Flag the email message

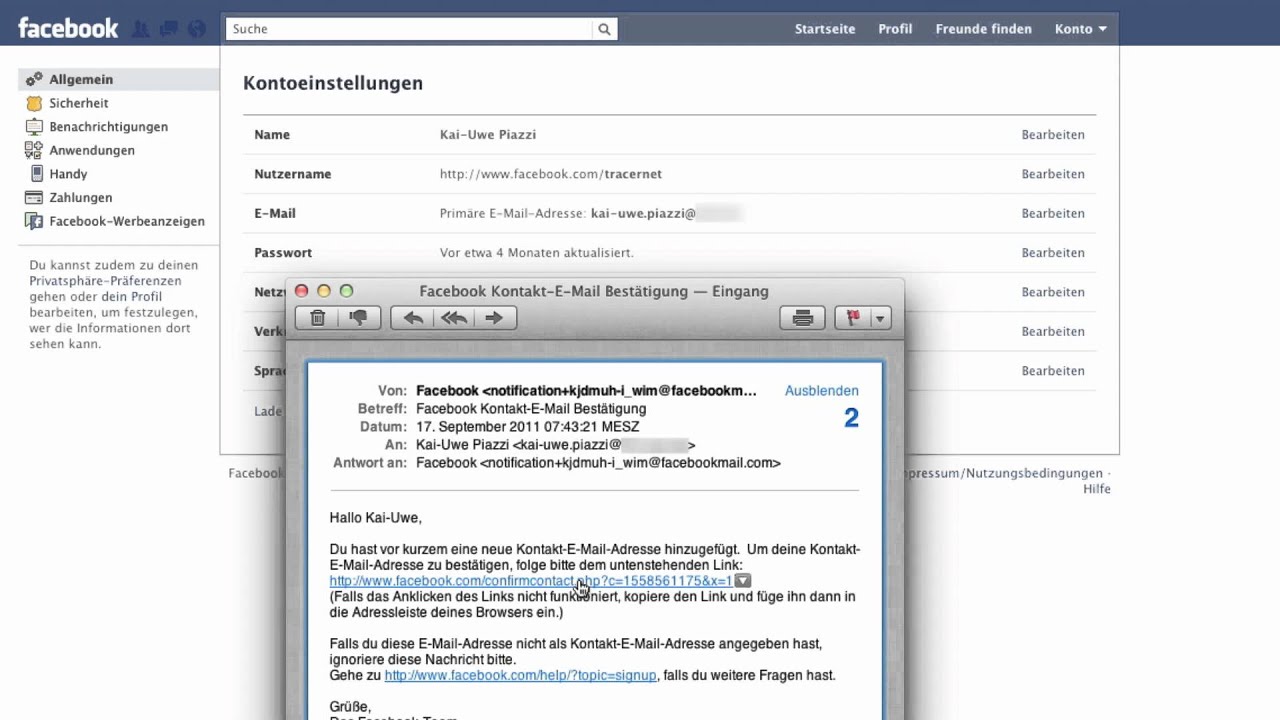(853, 318)
